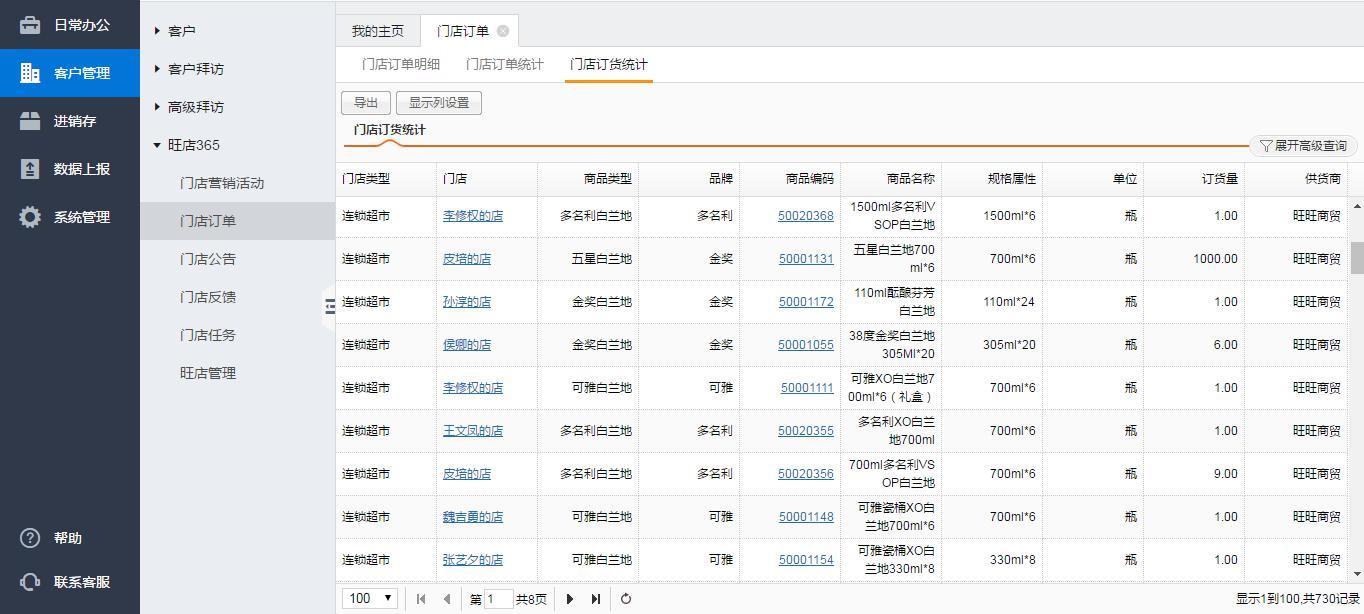Expand 展开高级查询 filter panel

(x=1303, y=146)
